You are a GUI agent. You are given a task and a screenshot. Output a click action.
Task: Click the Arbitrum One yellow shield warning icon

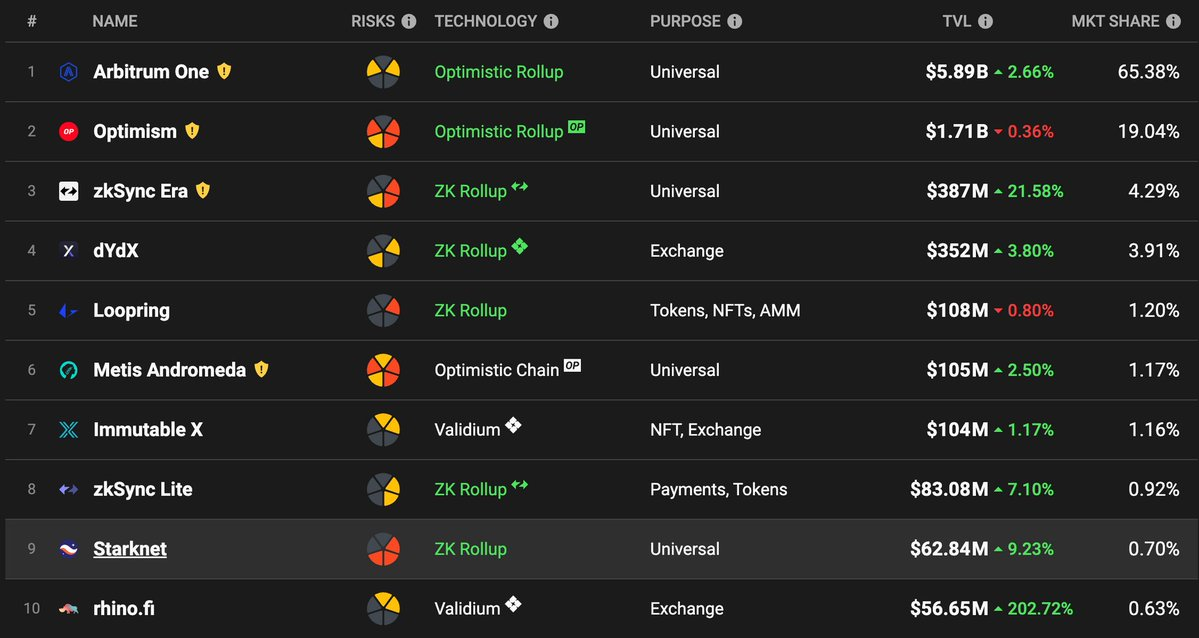tap(224, 72)
